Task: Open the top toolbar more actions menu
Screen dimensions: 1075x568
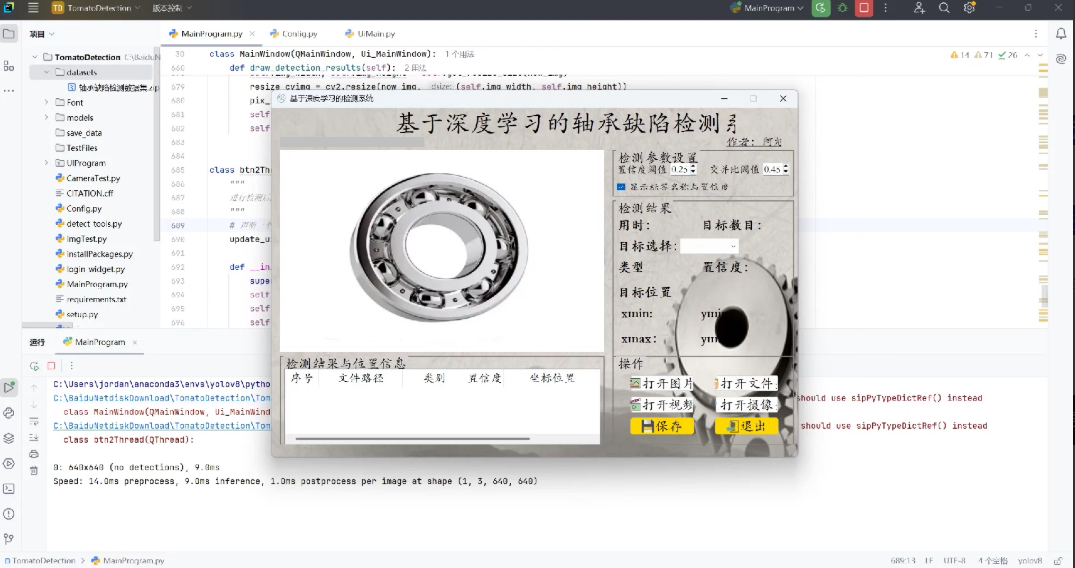Action: (886, 8)
